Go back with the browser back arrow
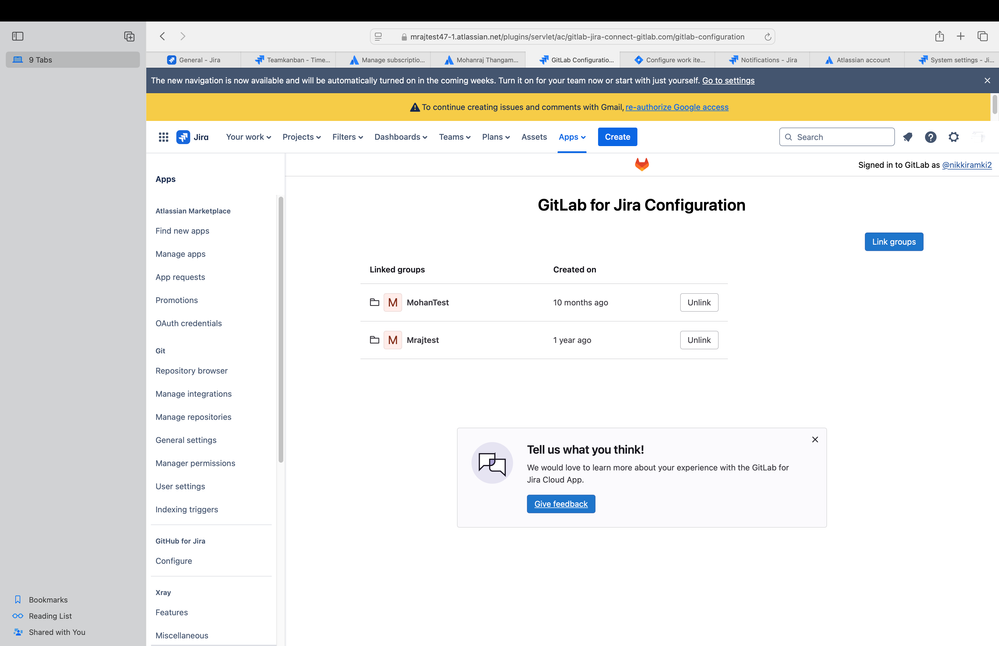999x646 pixels. tap(162, 36)
